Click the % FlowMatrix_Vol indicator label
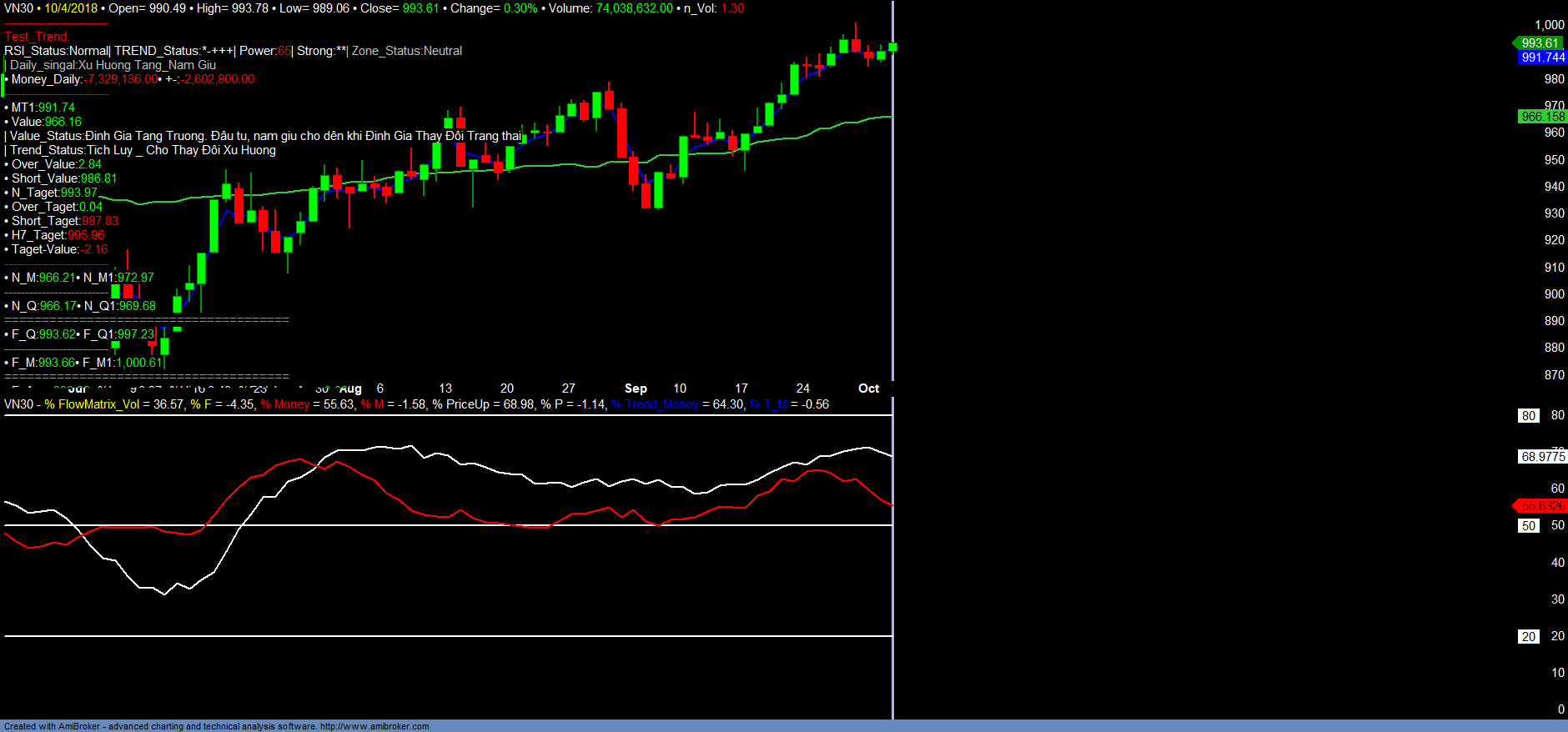The image size is (1568, 732). pyautogui.click(x=92, y=404)
